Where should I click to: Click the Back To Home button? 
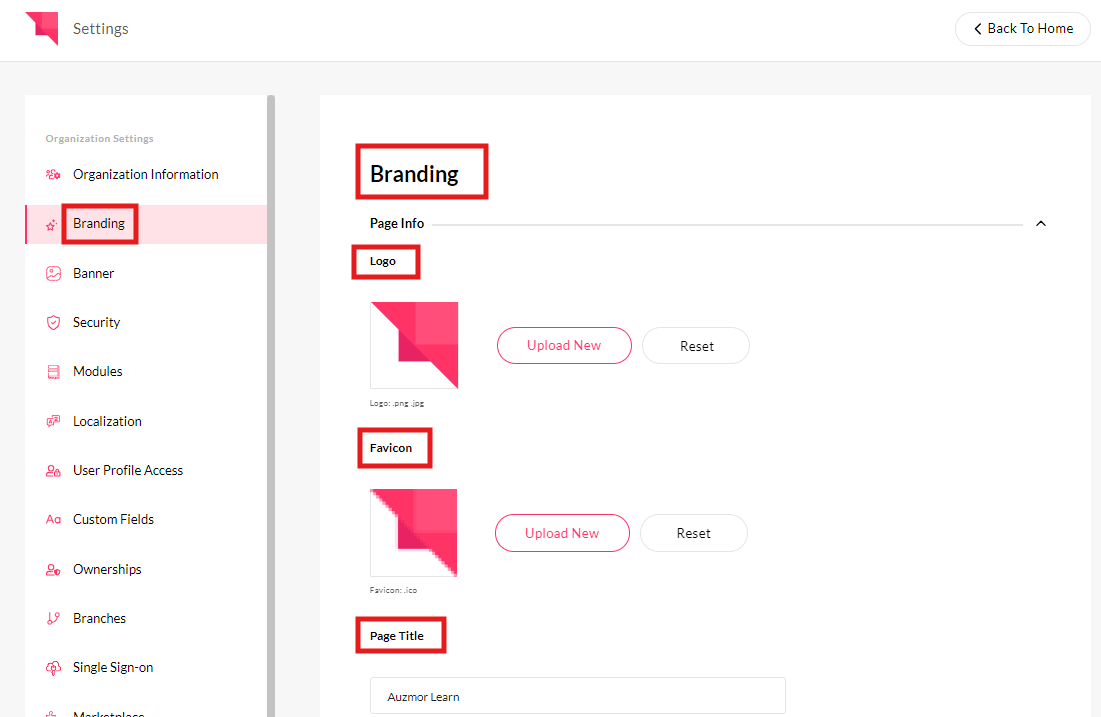[1022, 29]
